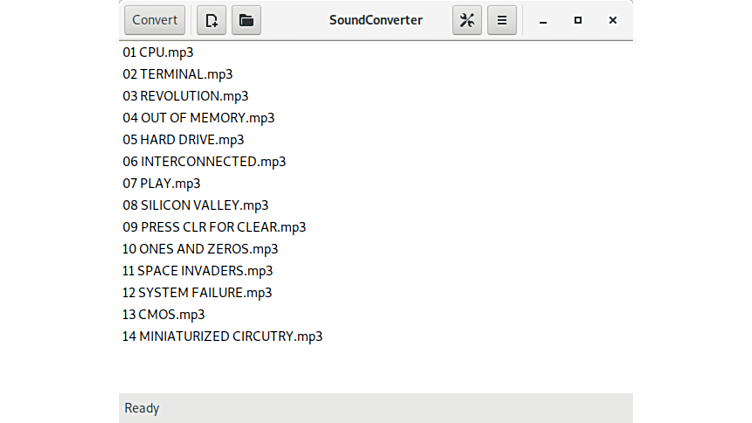Click the Add File icon
Screen dimensions: 752x423
(x=211, y=20)
